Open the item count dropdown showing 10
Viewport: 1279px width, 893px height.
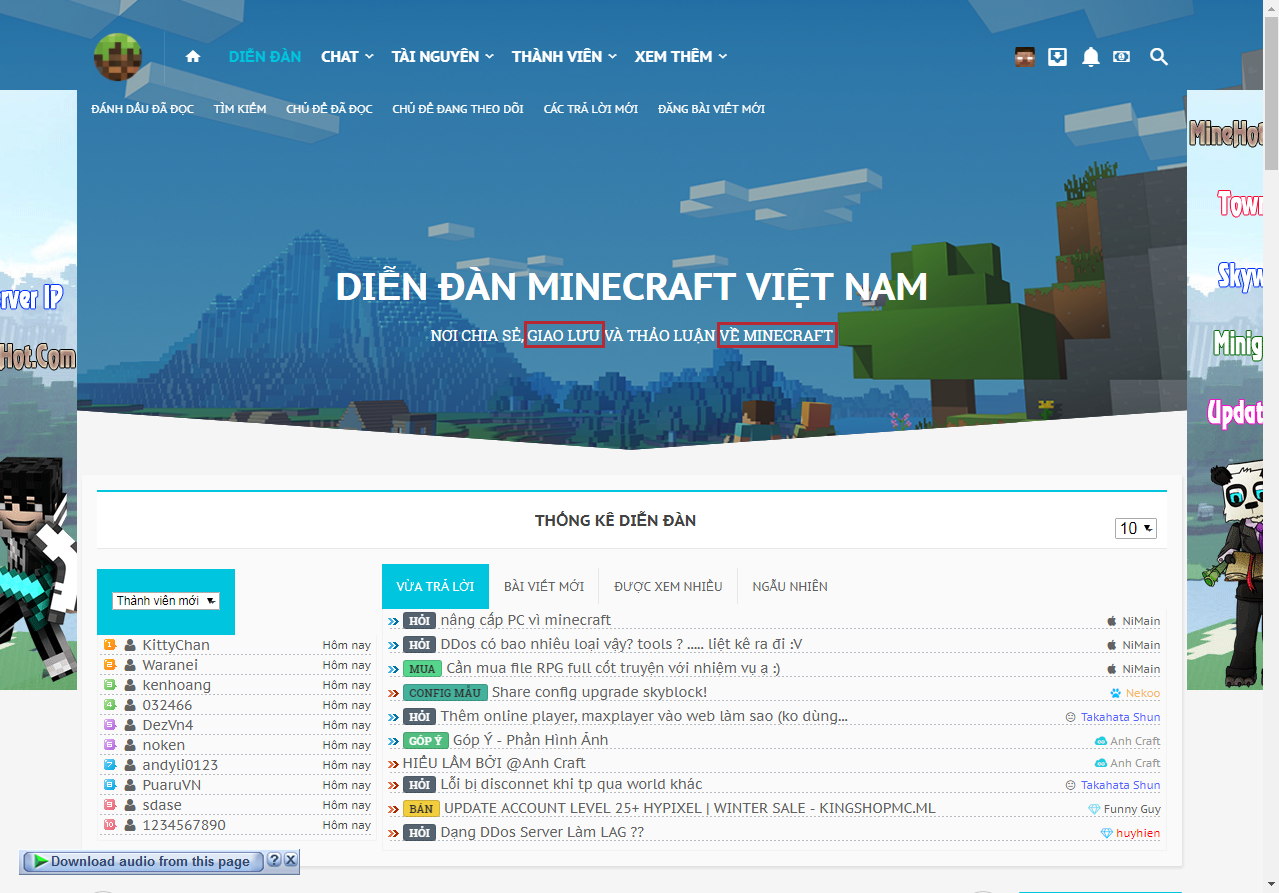click(x=1136, y=528)
